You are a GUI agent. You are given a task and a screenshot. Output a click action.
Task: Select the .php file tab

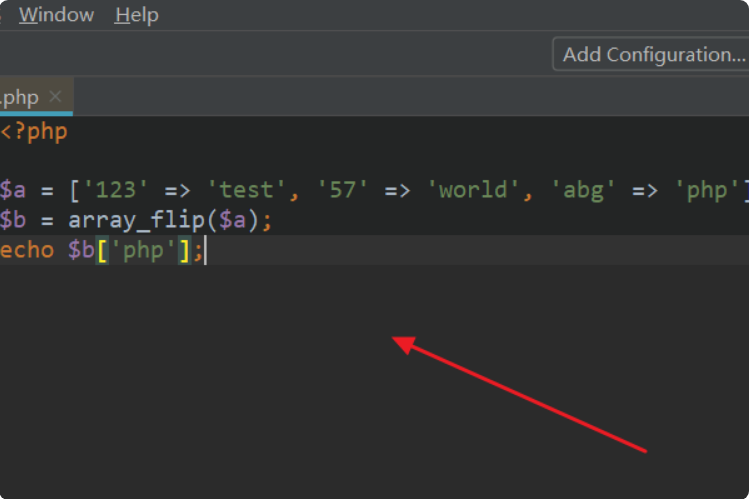36,97
